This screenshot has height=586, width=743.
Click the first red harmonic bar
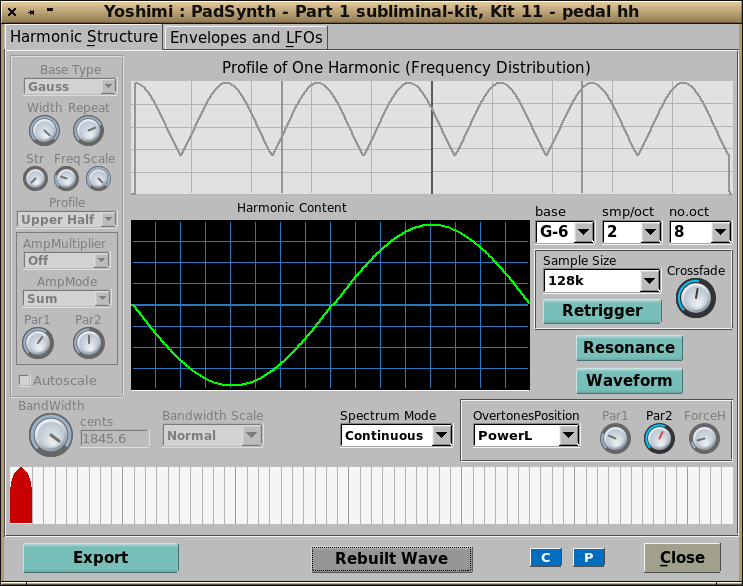click(20, 496)
